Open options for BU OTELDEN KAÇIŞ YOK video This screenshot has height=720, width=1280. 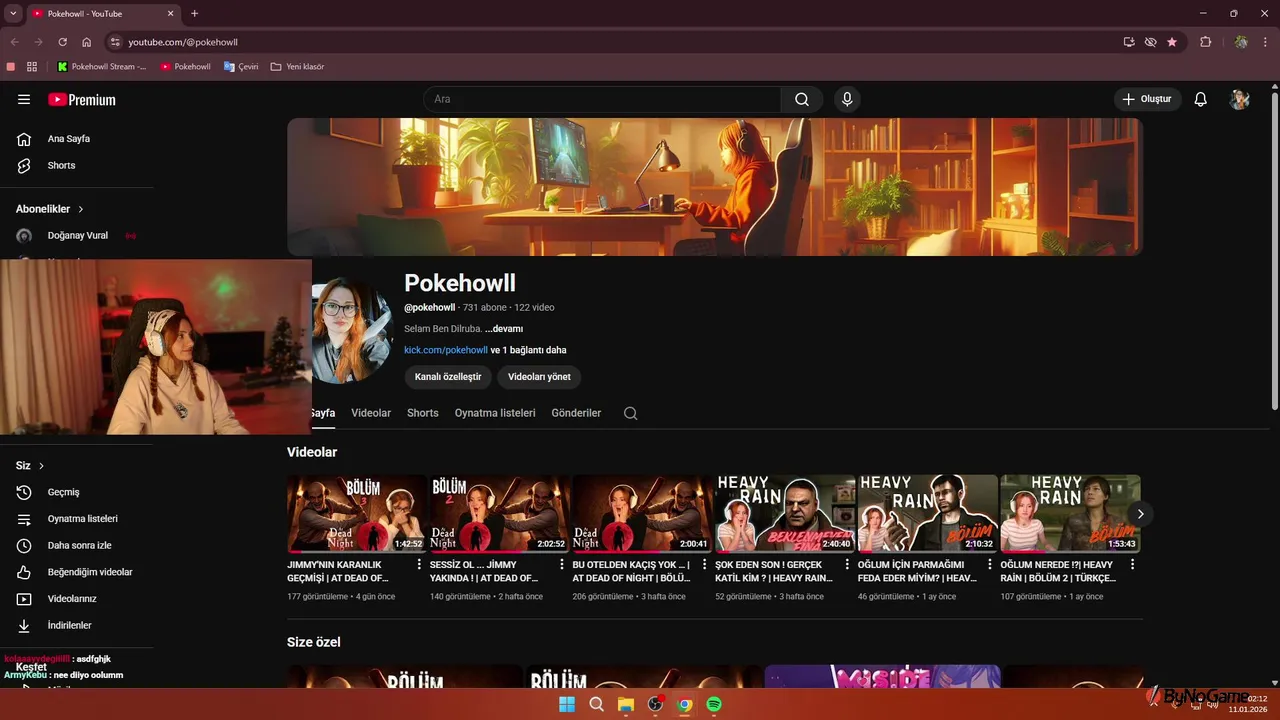[x=704, y=565]
